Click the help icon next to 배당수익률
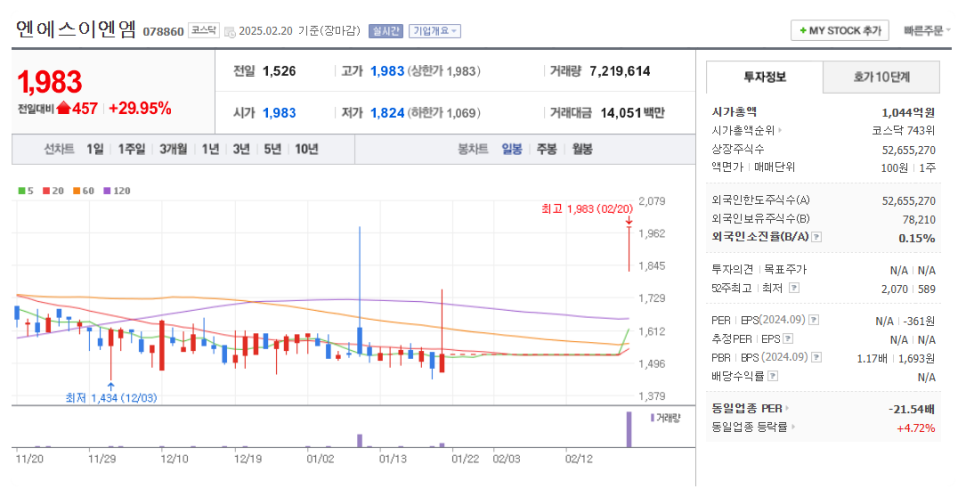Viewport: 966px width, 497px height. tap(773, 376)
